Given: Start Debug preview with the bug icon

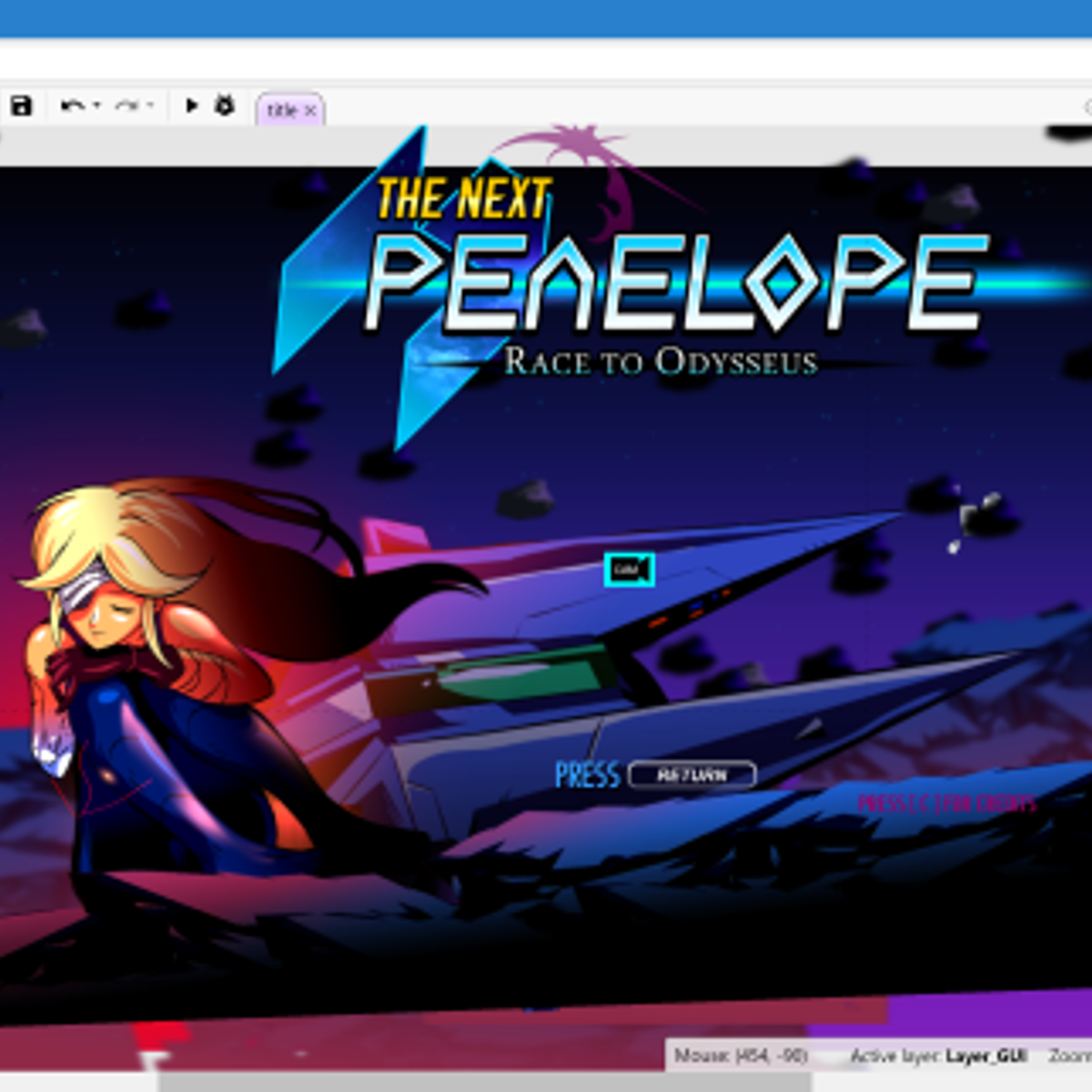Looking at the screenshot, I should (225, 106).
